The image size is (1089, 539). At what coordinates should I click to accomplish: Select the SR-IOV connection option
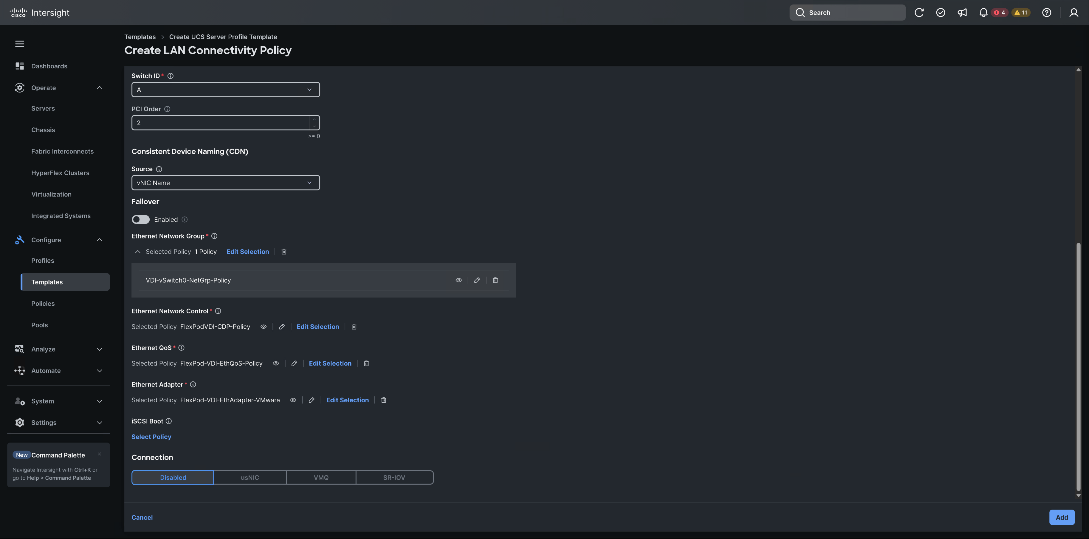(x=394, y=478)
